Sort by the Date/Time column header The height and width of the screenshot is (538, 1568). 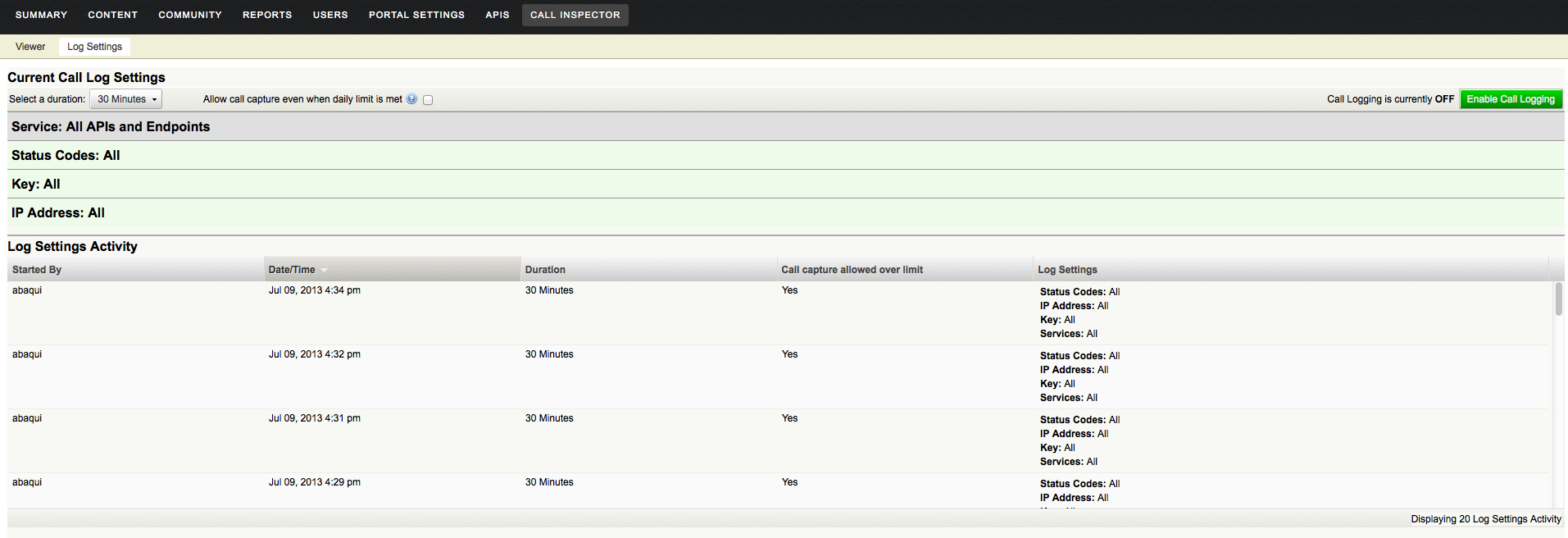click(x=392, y=270)
